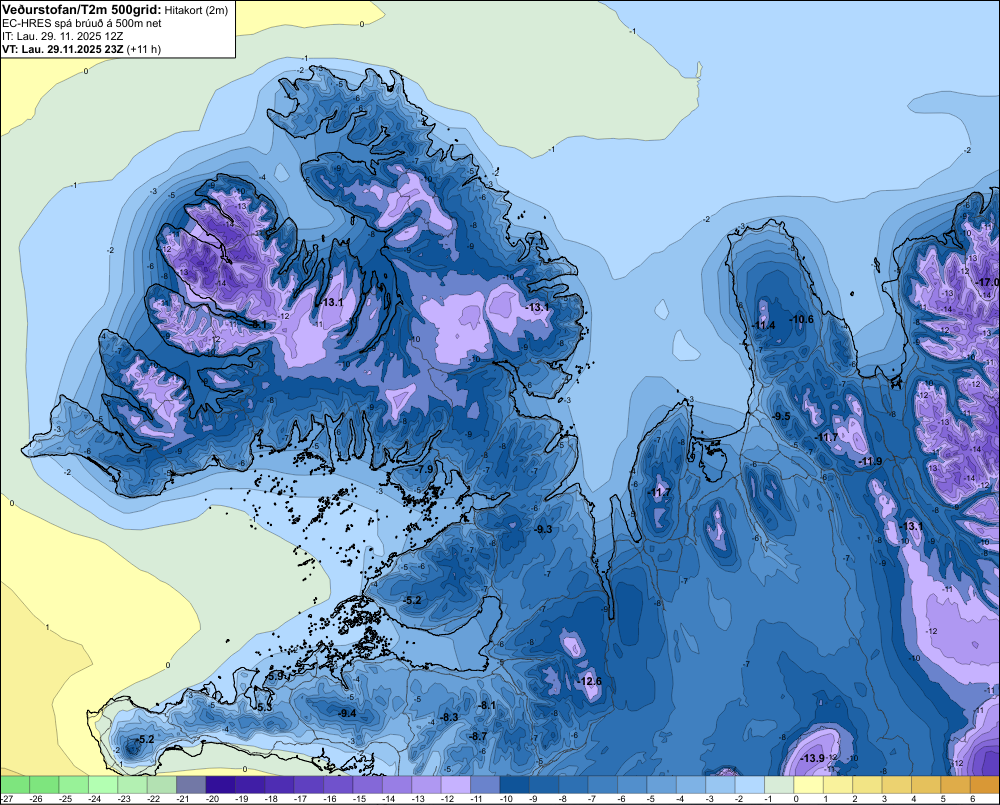Click the legend swatch between -16 and -15
The height and width of the screenshot is (805, 1000).
point(337,784)
